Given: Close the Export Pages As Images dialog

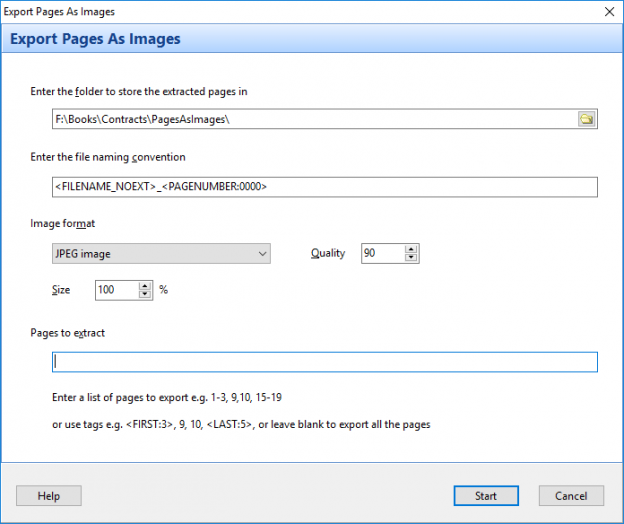Looking at the screenshot, I should tap(609, 12).
